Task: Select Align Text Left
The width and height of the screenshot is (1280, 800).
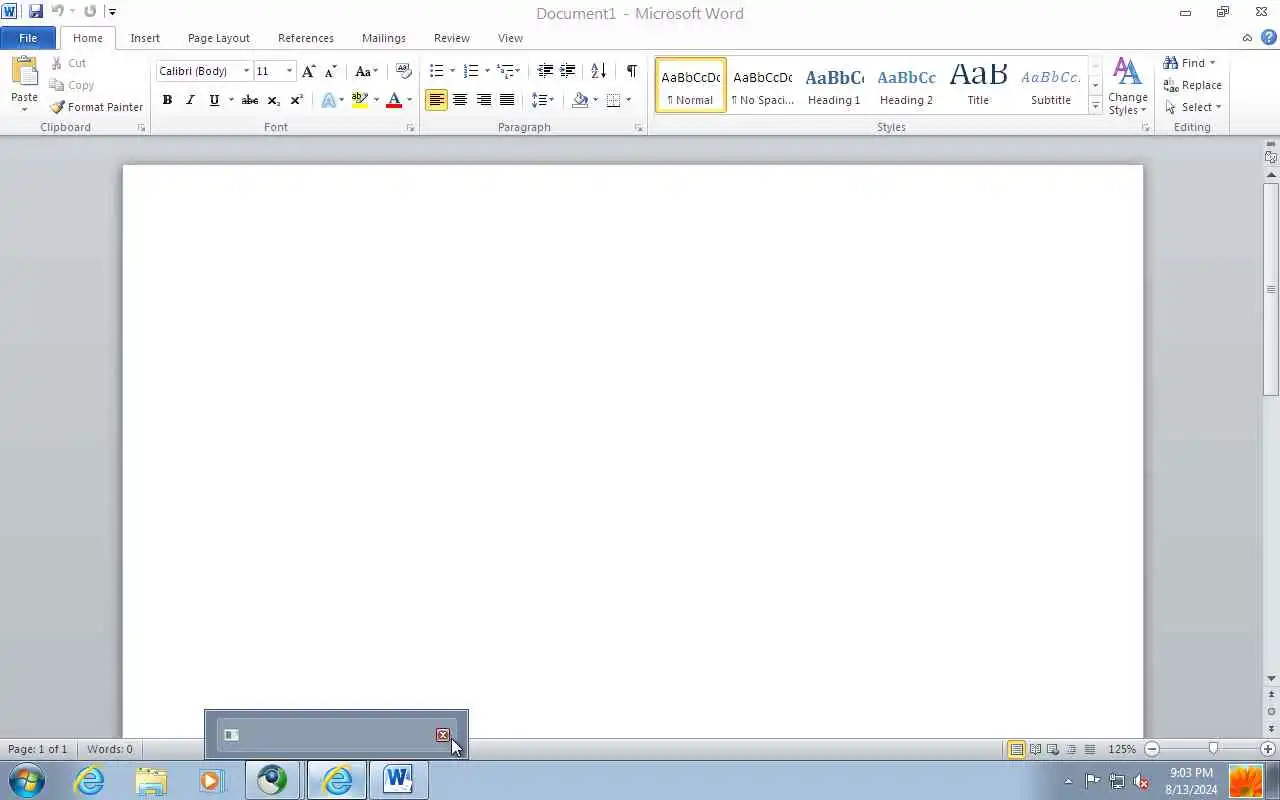Action: 436,100
